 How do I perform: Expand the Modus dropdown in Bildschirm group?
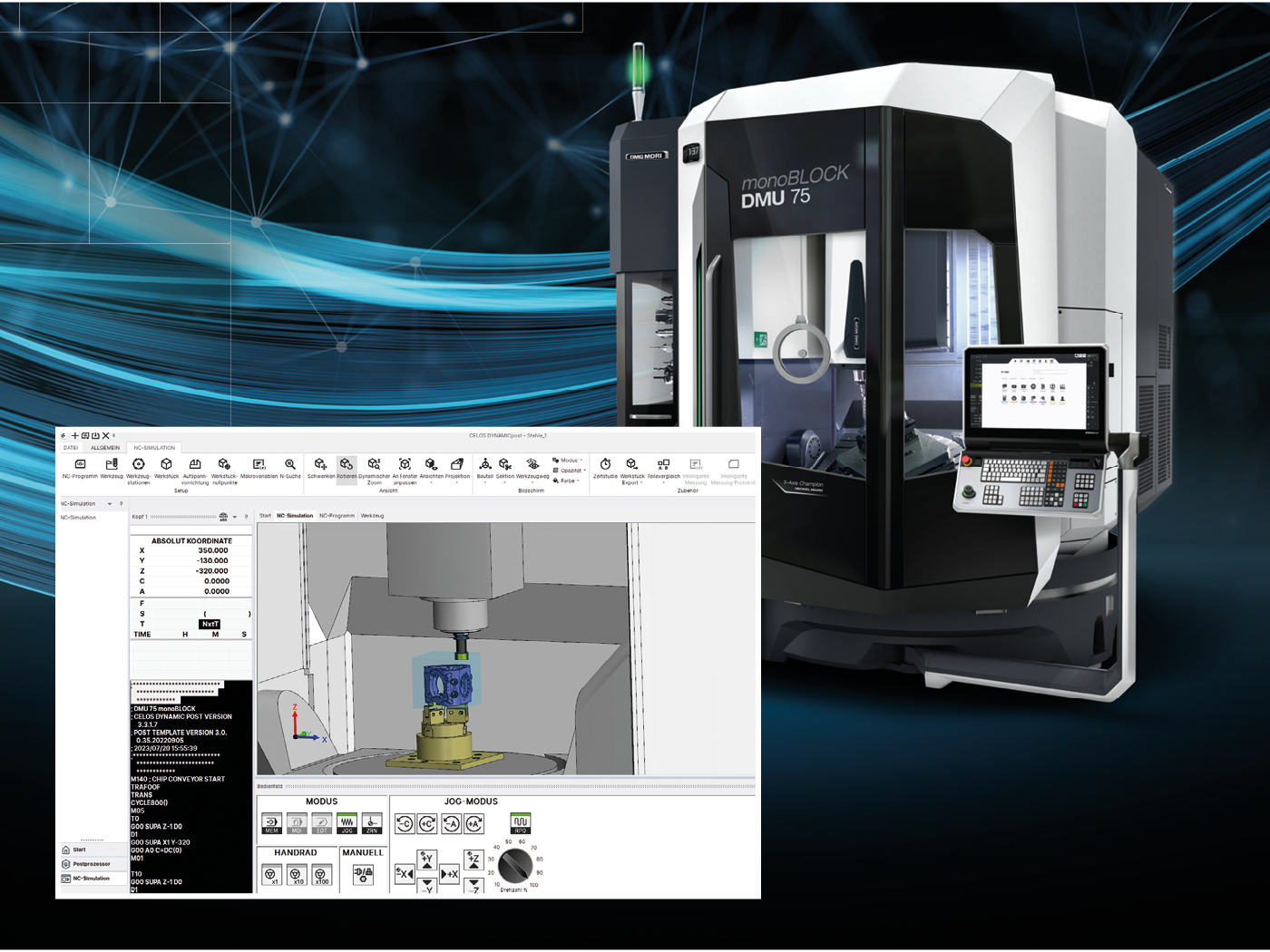pos(569,461)
